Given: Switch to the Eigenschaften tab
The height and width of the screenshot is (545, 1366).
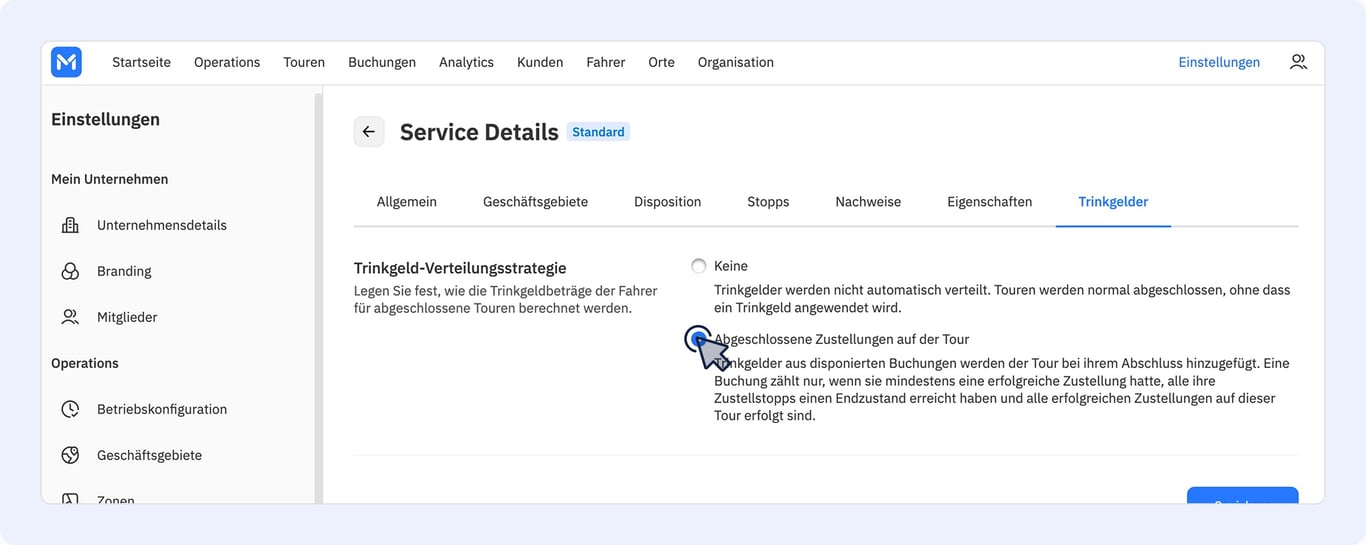Looking at the screenshot, I should 989,202.
